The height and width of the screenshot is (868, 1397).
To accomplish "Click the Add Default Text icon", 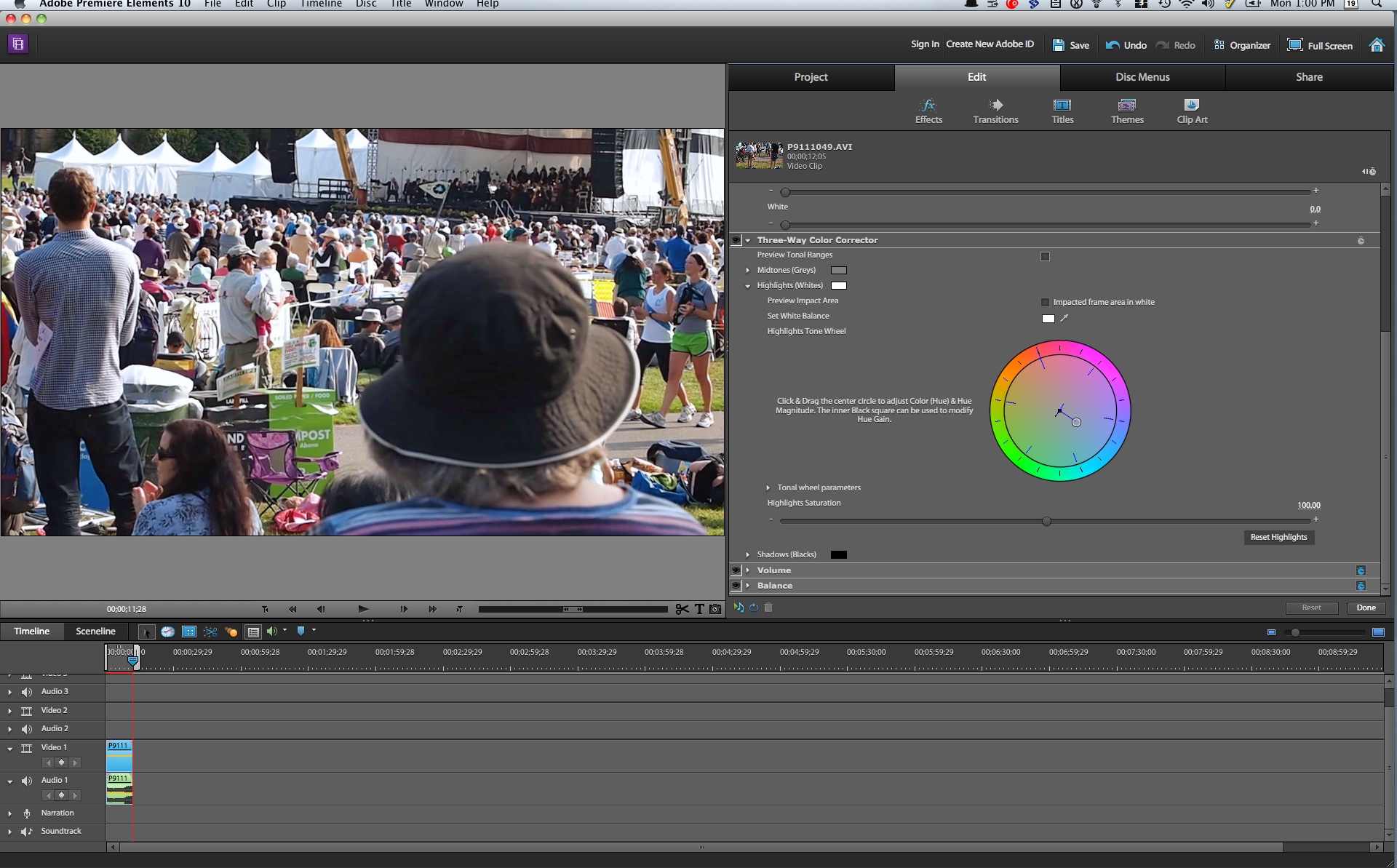I will pos(699,609).
